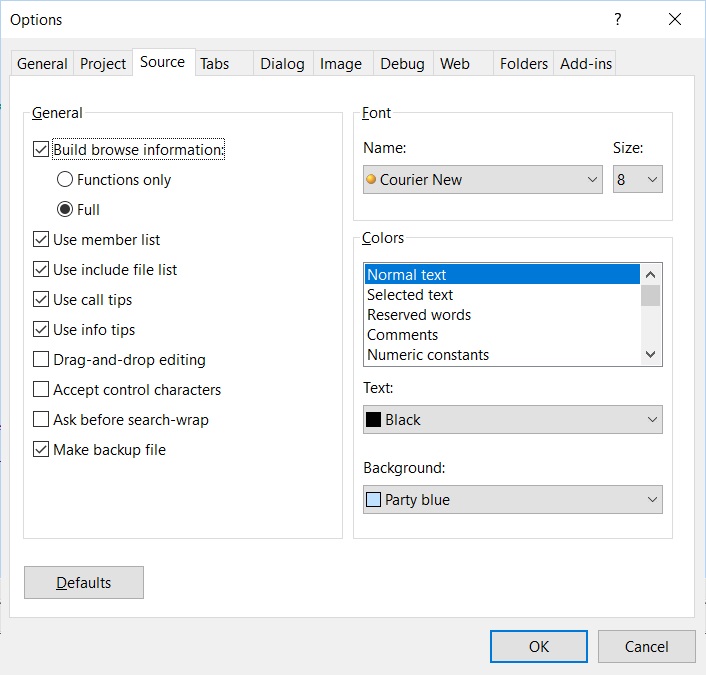Select the Source tab

click(x=163, y=62)
